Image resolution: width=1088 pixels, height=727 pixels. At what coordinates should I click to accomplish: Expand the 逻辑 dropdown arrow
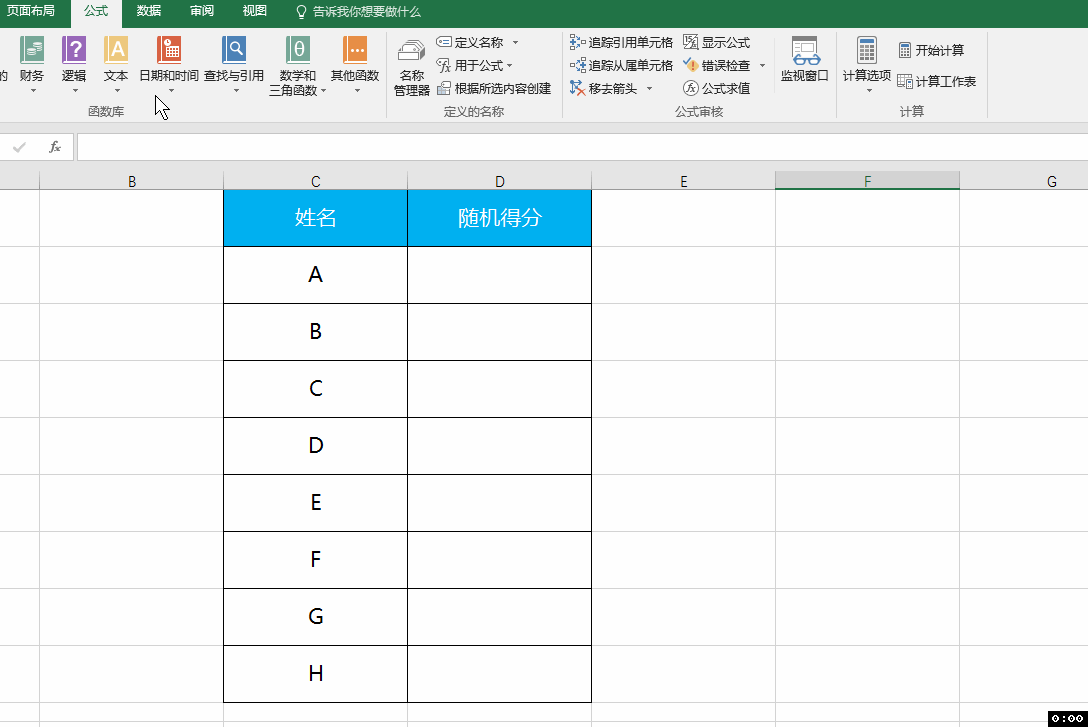click(x=75, y=90)
